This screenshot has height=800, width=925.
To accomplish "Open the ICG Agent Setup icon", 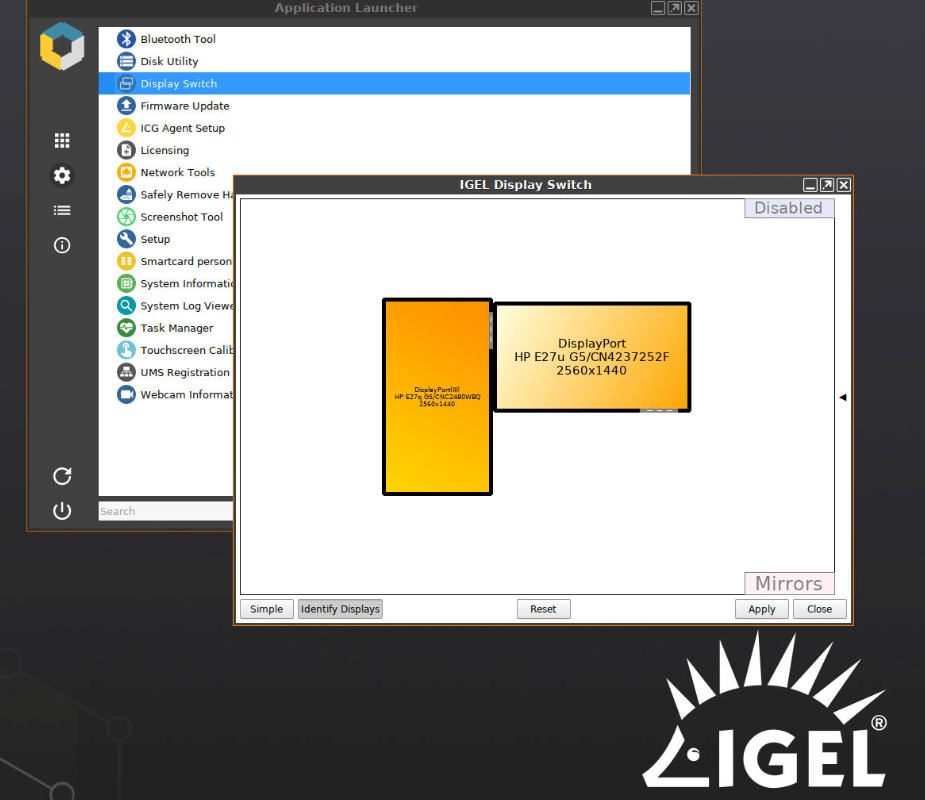I will (126, 128).
